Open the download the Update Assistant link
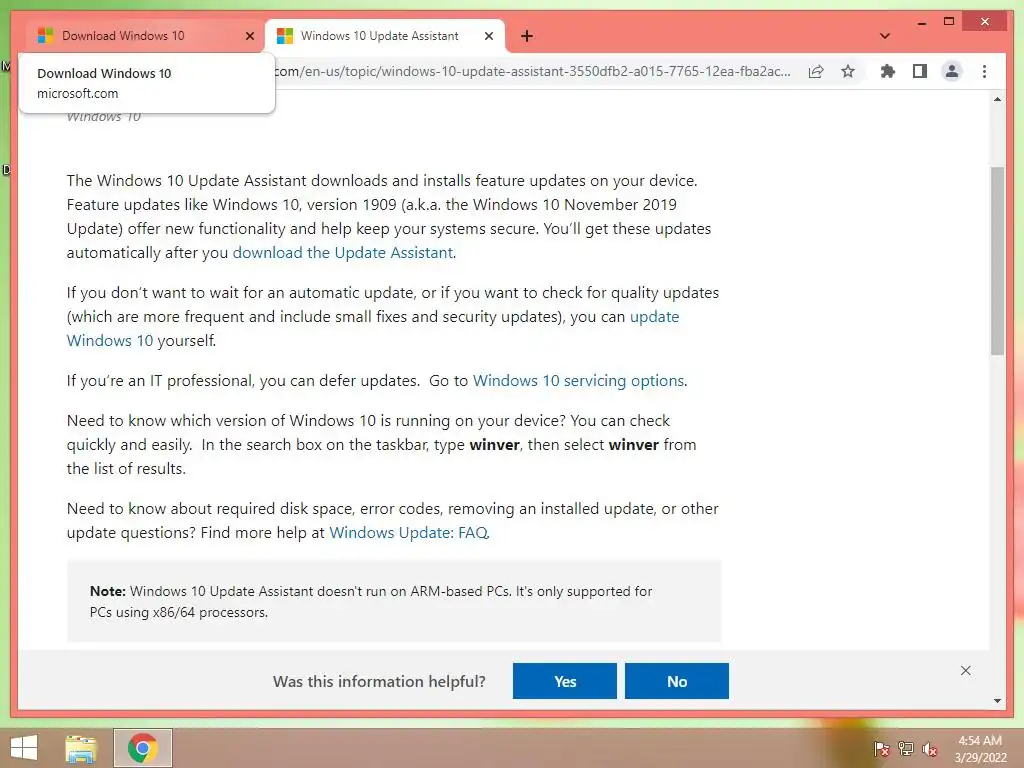 click(x=343, y=253)
